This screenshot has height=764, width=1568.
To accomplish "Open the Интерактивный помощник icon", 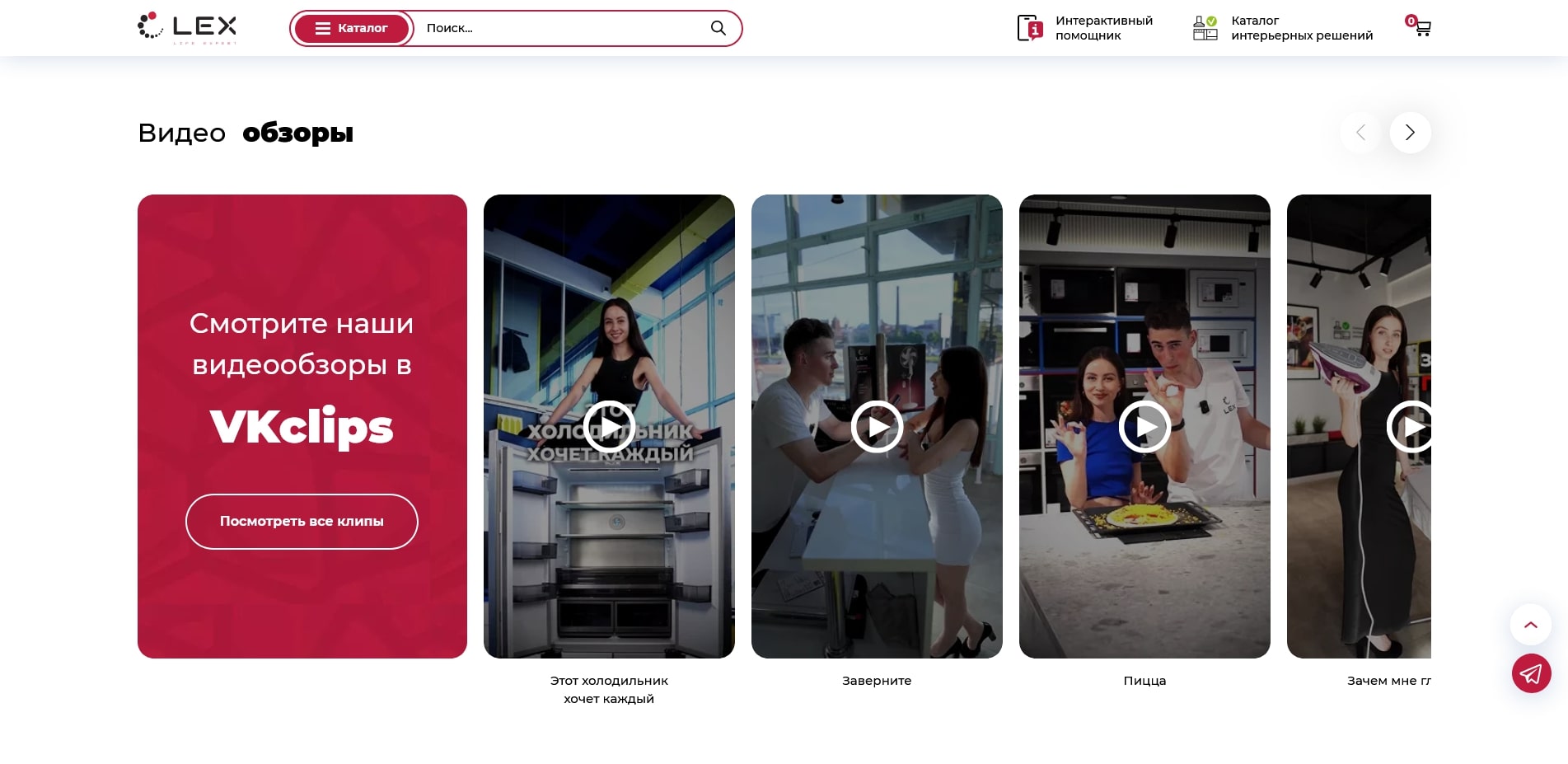I will tap(1030, 28).
